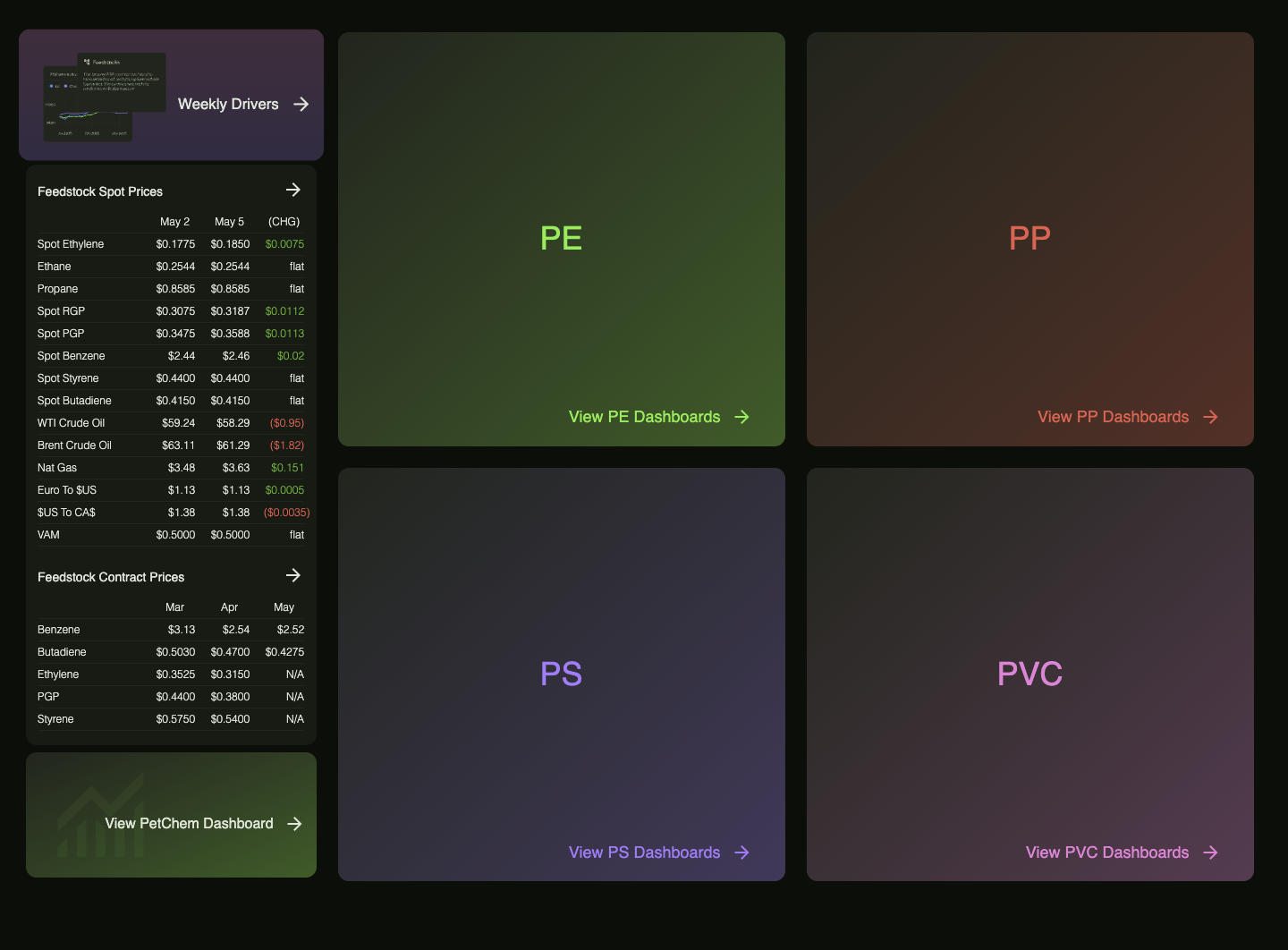This screenshot has width=1288, height=950.
Task: Click the May 2 column header
Action: coord(174,222)
